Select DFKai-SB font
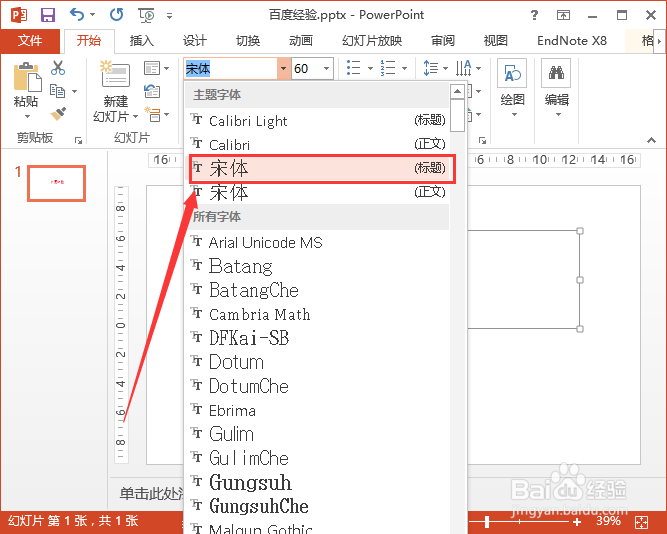 click(x=317, y=338)
